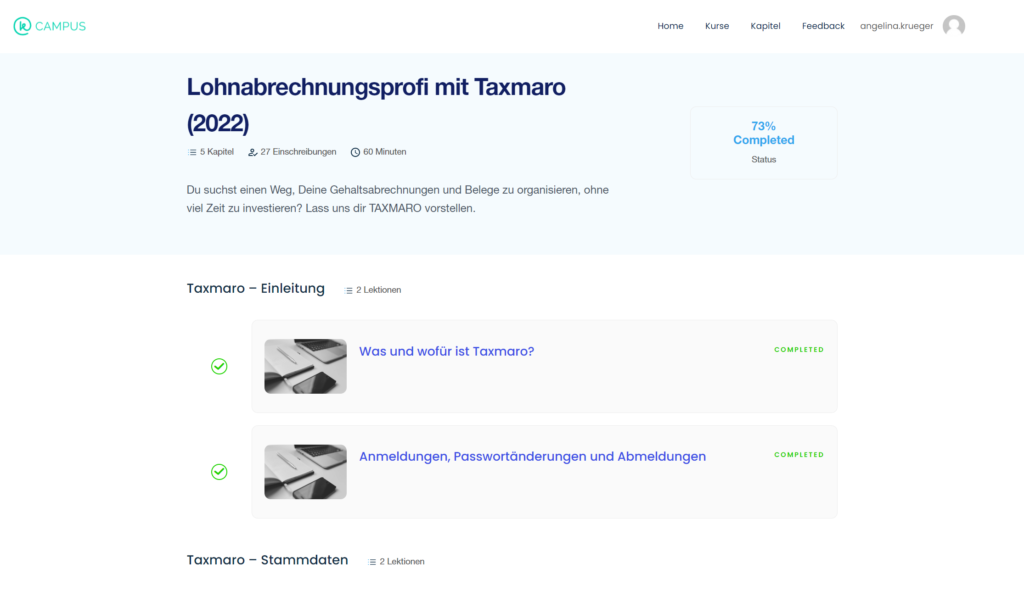This screenshot has height=591, width=1024.
Task: Click the Status label under 73% Completed
Action: [763, 160]
